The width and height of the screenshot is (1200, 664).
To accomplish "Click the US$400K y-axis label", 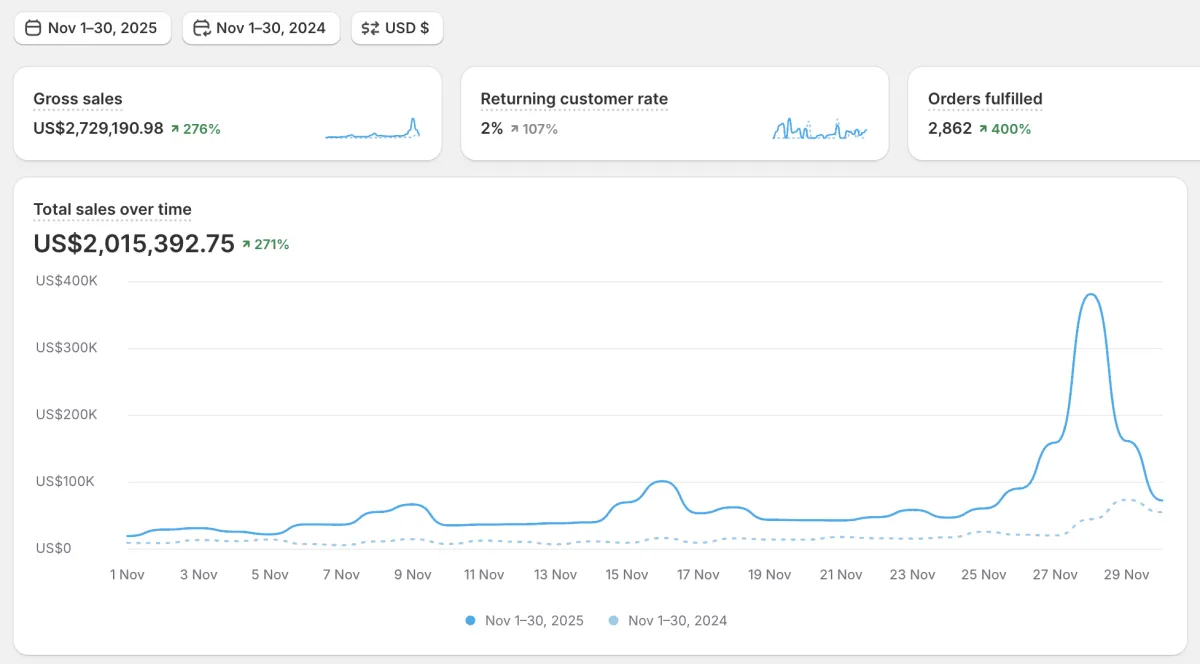I will click(x=67, y=281).
